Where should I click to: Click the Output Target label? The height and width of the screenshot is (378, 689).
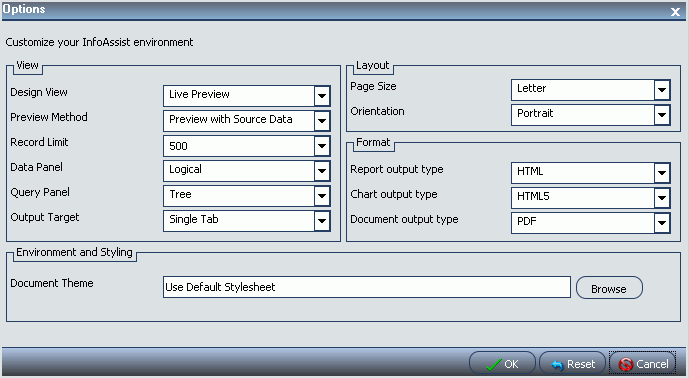coord(45,218)
